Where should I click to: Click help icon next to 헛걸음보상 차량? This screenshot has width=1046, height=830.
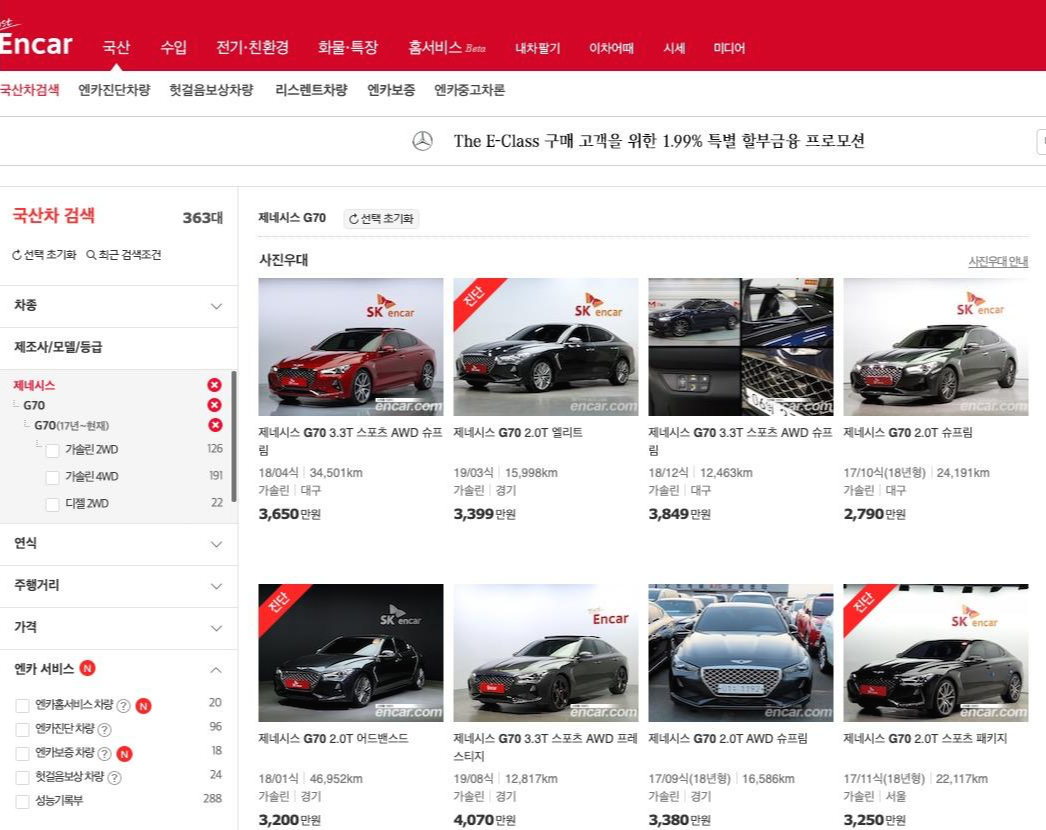[114, 777]
